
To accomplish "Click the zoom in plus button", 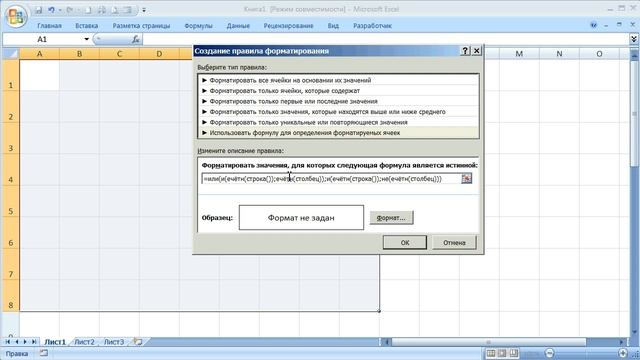I will (x=623, y=353).
